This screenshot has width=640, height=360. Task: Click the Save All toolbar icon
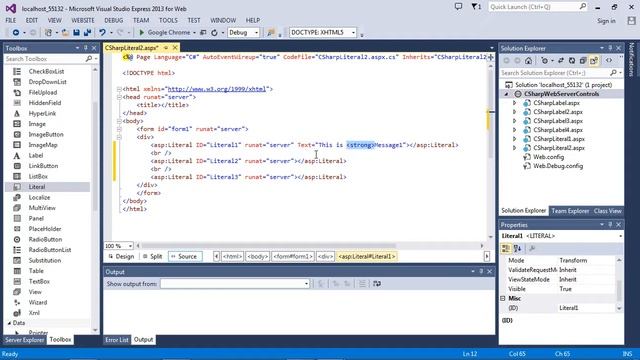(x=87, y=32)
